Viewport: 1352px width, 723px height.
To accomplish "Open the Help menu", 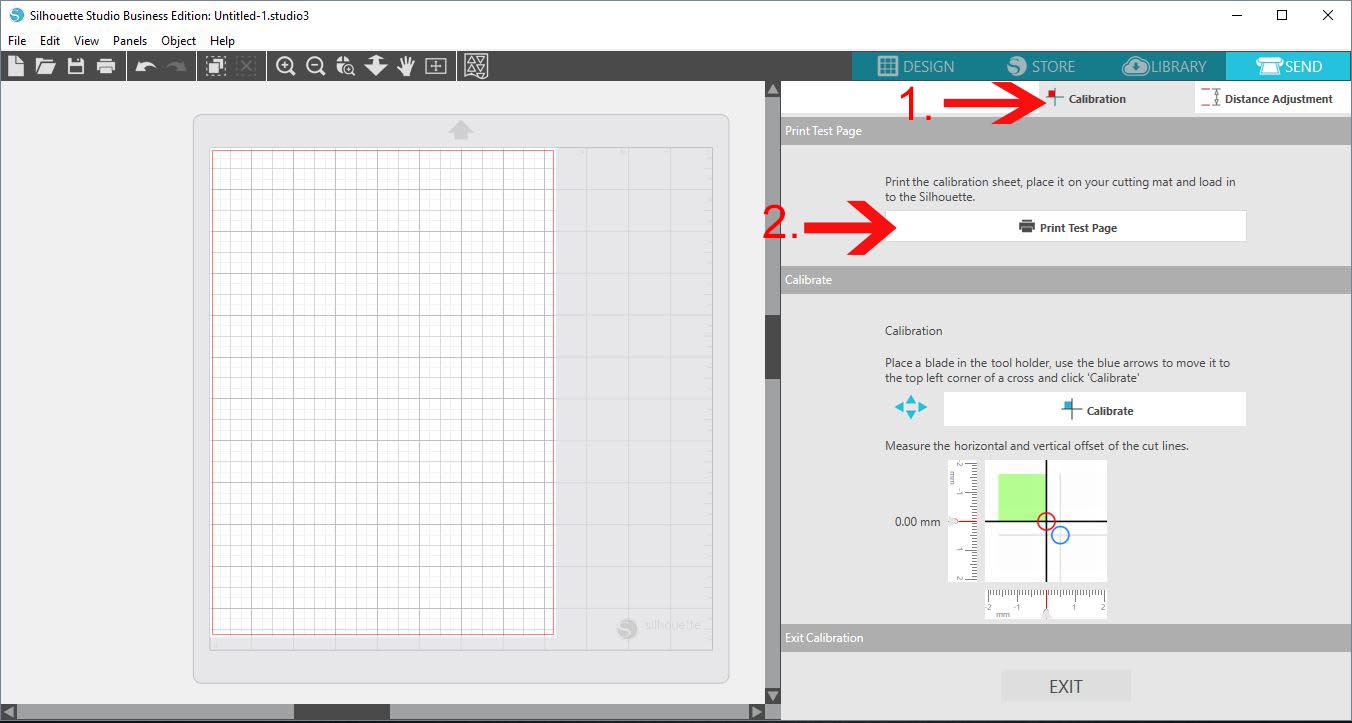I will (x=222, y=41).
